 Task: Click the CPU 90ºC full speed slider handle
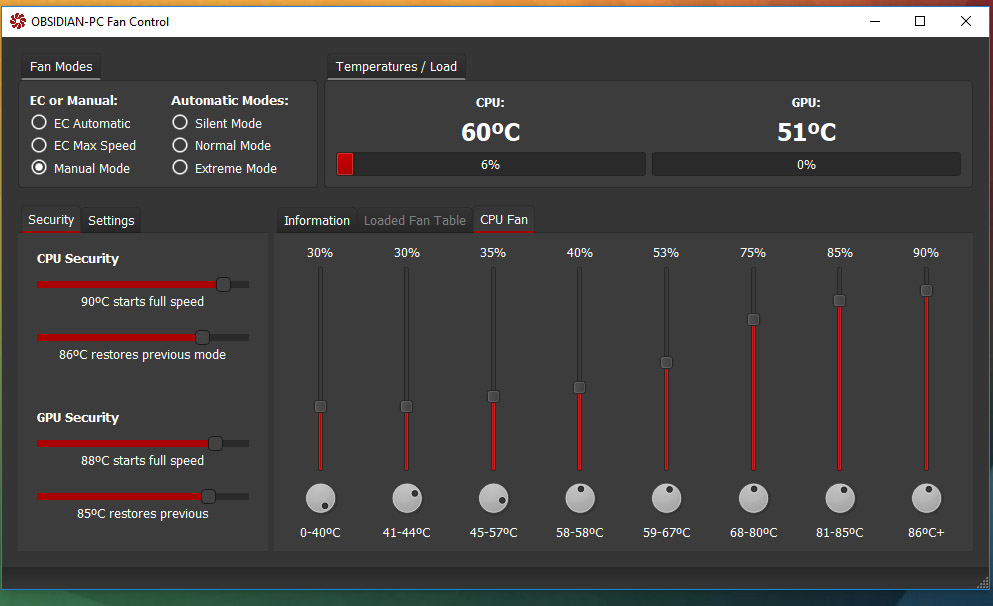point(223,284)
